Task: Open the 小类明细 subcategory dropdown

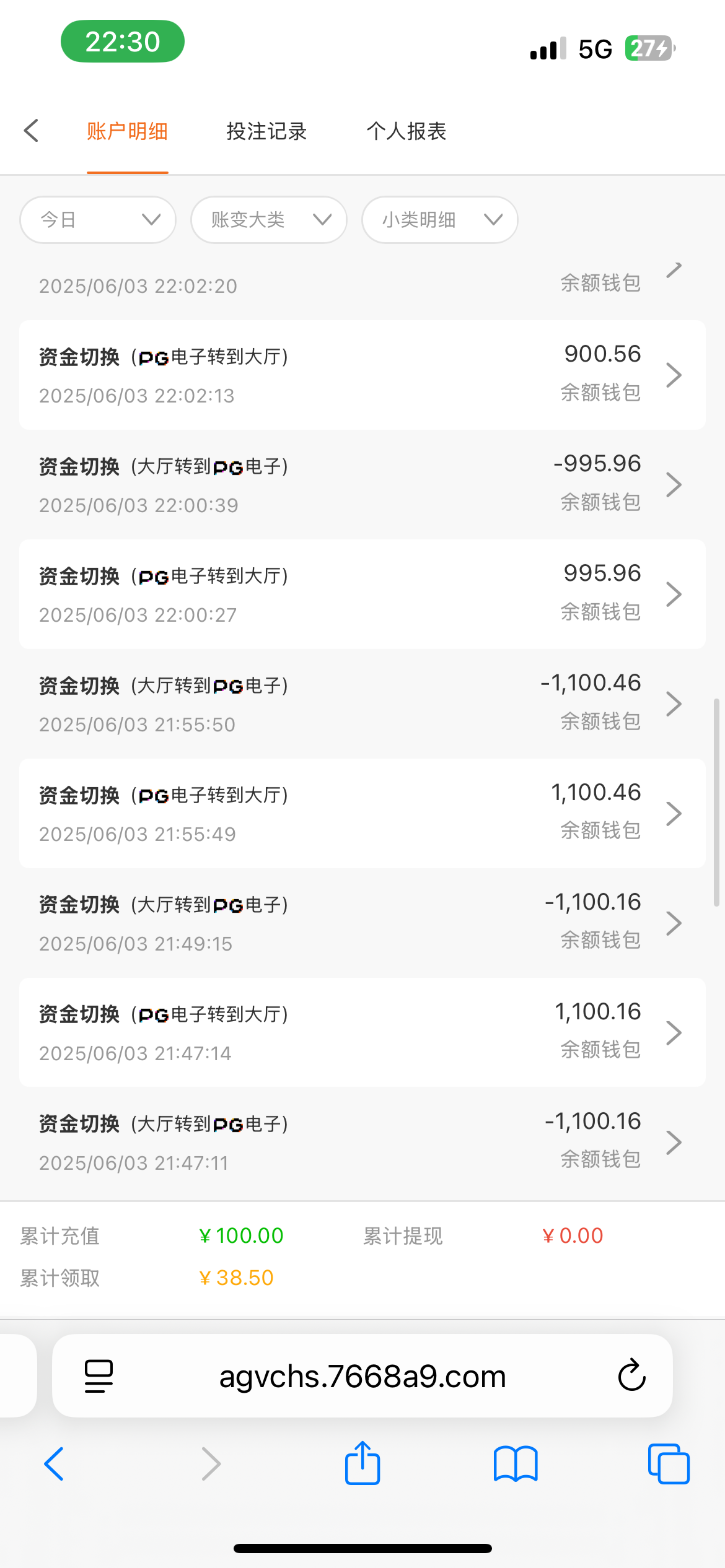Action: click(440, 220)
